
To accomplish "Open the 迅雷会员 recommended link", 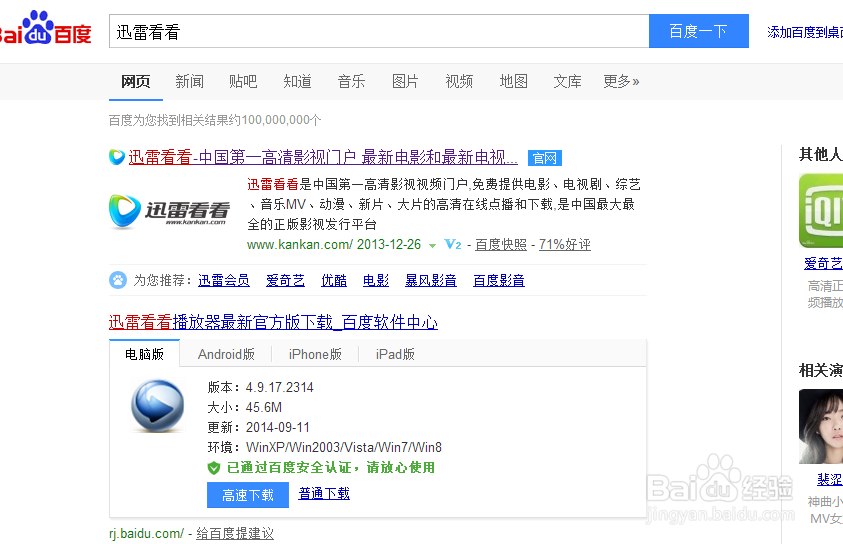I will (x=224, y=280).
